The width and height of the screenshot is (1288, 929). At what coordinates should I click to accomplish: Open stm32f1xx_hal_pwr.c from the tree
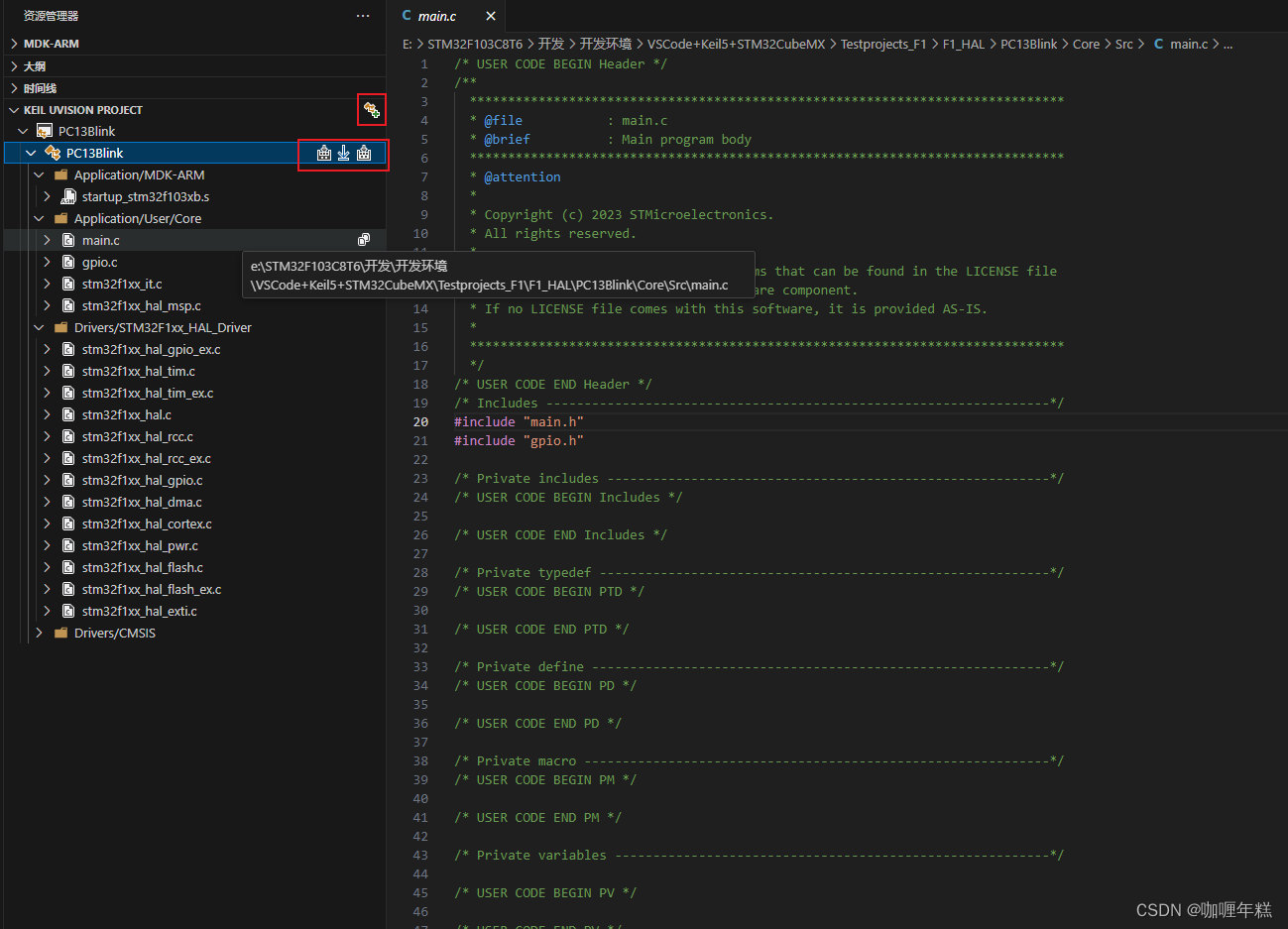[140, 545]
